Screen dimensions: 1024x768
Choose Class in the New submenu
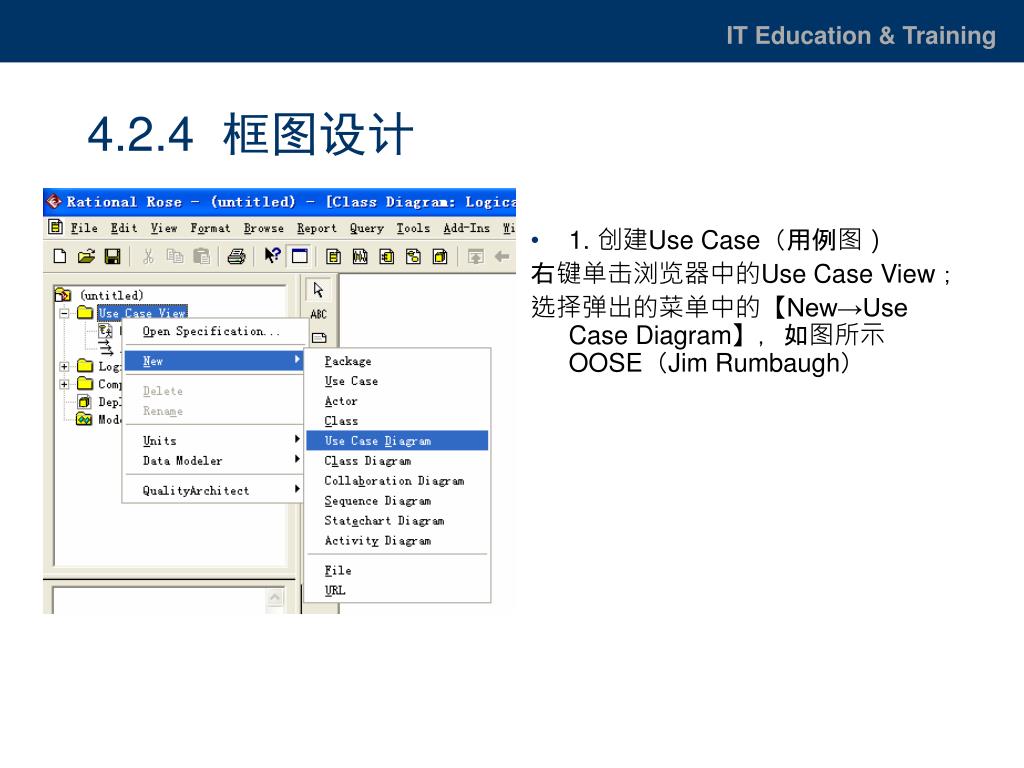397,421
